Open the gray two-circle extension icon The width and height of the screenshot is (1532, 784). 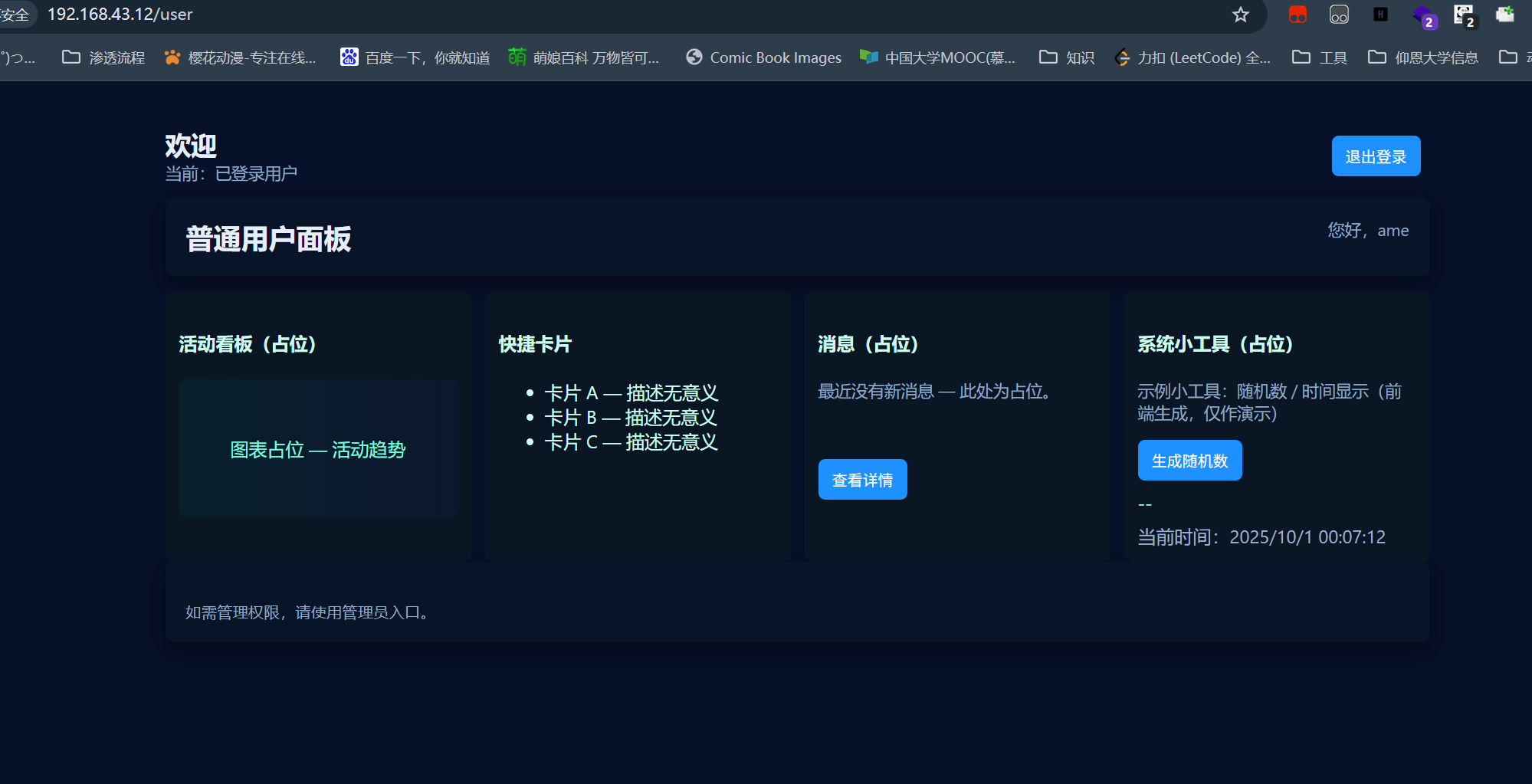1339,15
